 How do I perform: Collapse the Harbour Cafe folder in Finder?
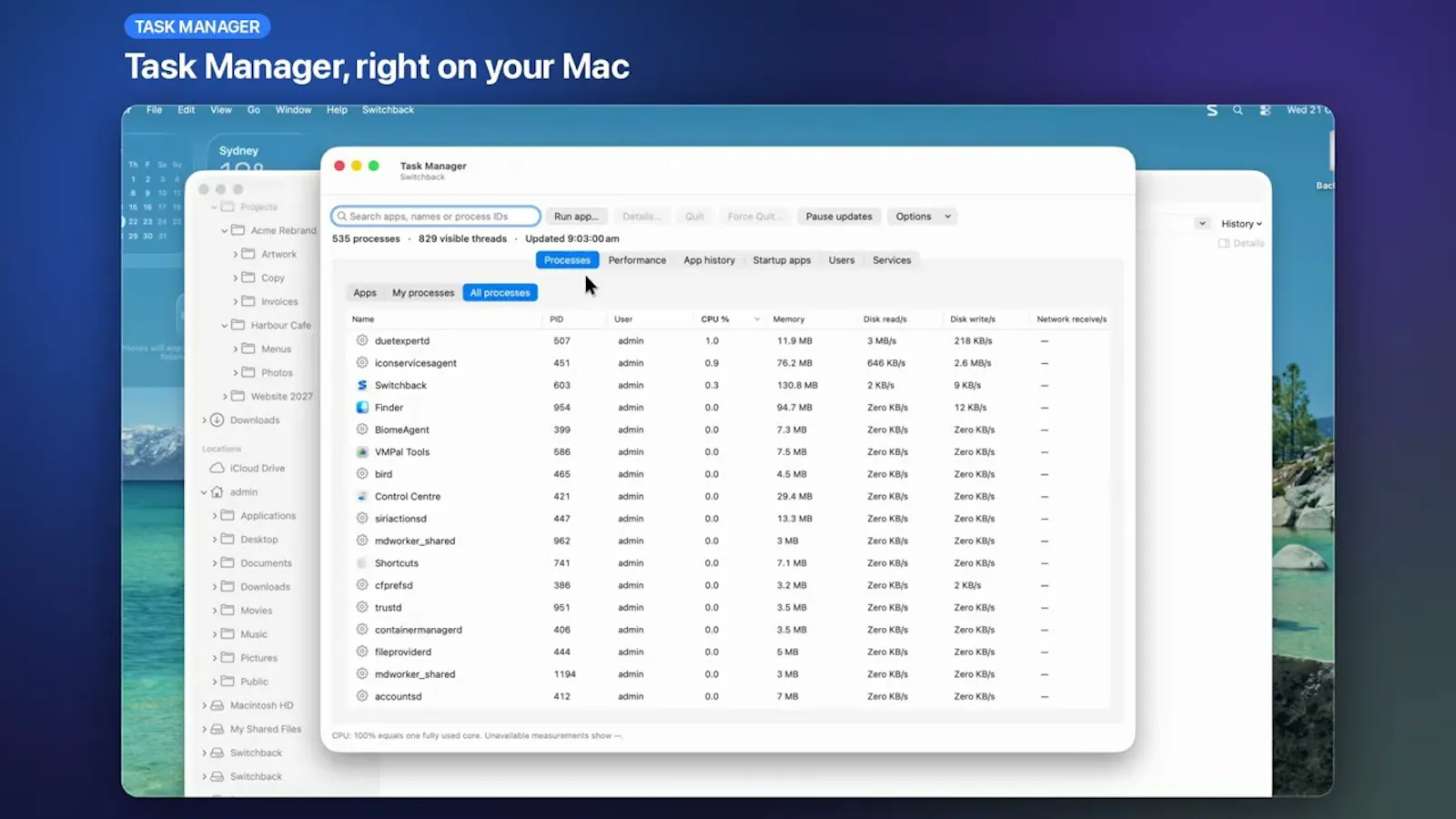[x=225, y=326]
